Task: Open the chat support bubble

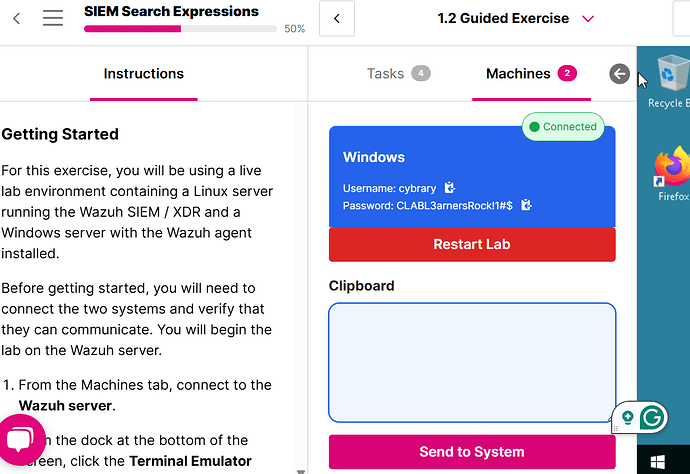Action: pyautogui.click(x=20, y=440)
